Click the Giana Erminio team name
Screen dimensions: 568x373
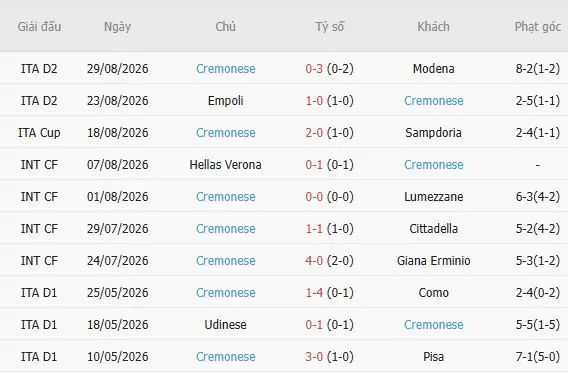coord(434,260)
